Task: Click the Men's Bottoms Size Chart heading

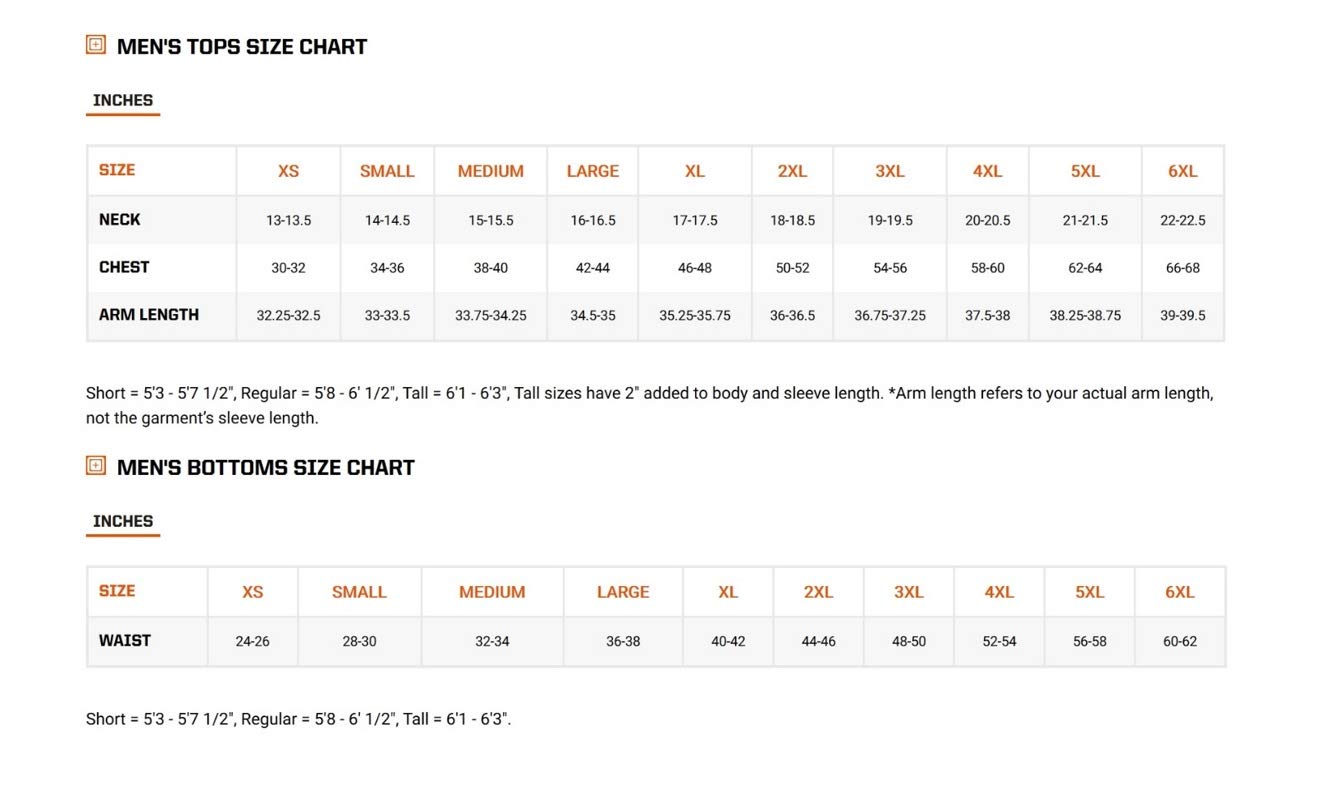Action: [265, 468]
